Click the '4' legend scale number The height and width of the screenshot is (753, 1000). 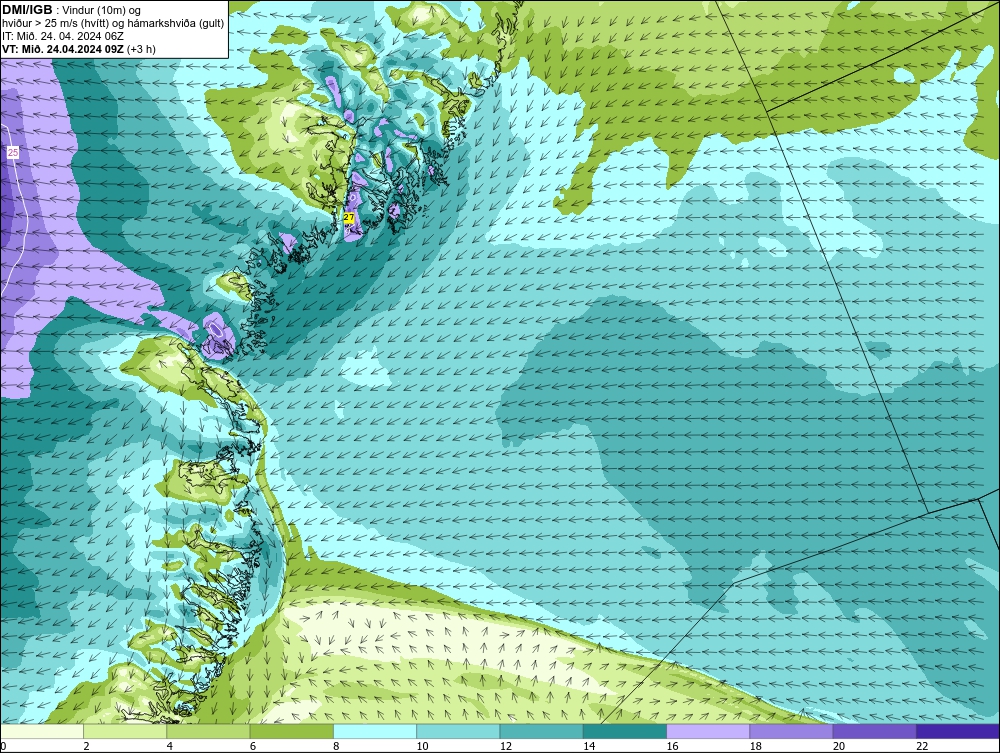(x=170, y=747)
